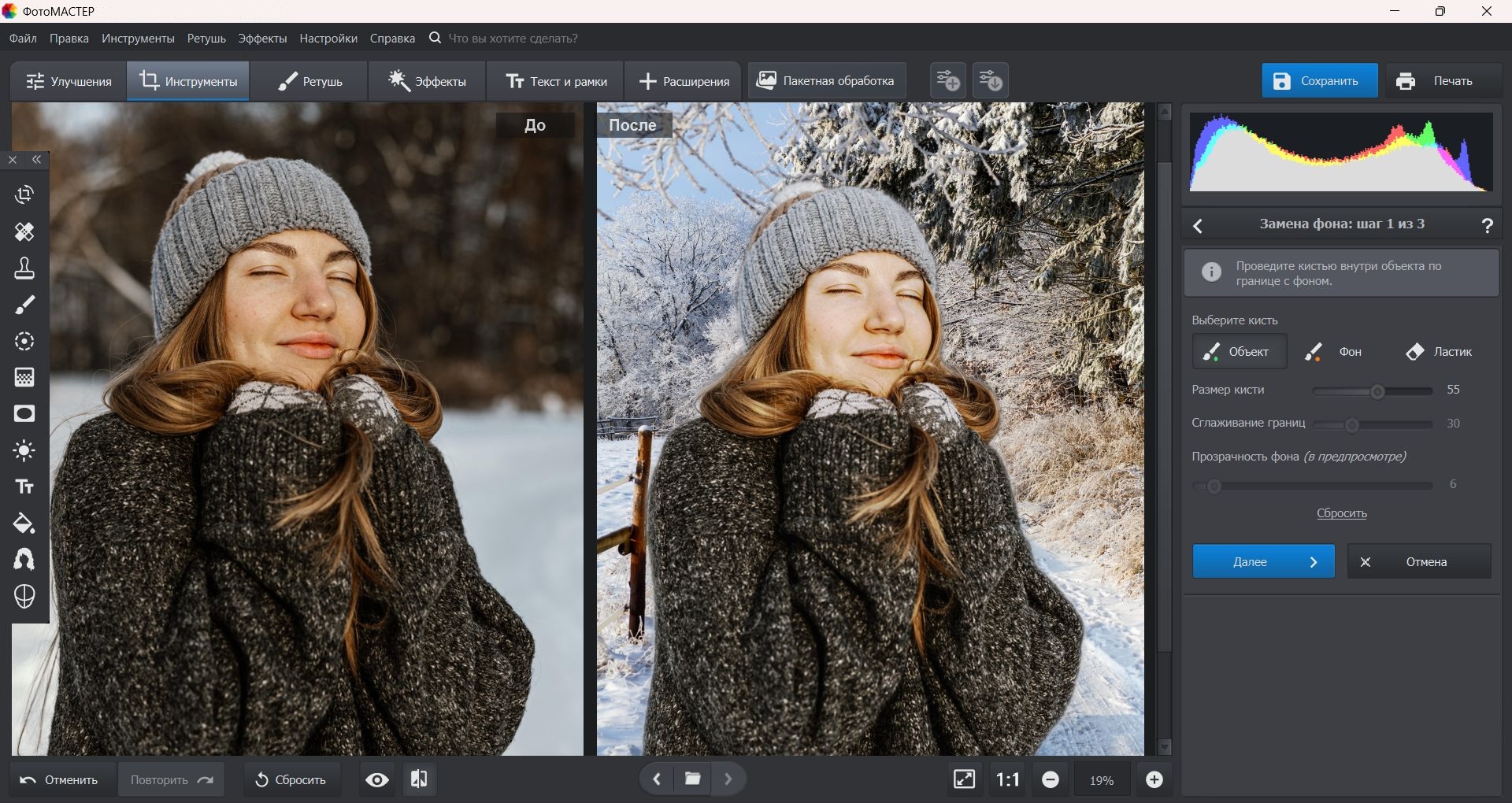The width and height of the screenshot is (1512, 803).
Task: Open the text tool in left sidebar
Action: [x=24, y=487]
